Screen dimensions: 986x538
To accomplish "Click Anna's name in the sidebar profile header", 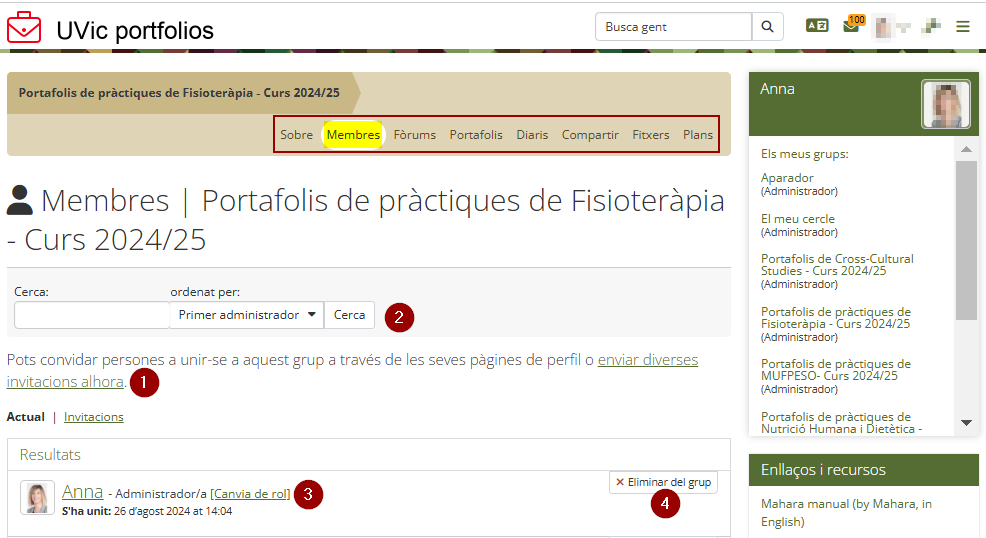I will (777, 89).
